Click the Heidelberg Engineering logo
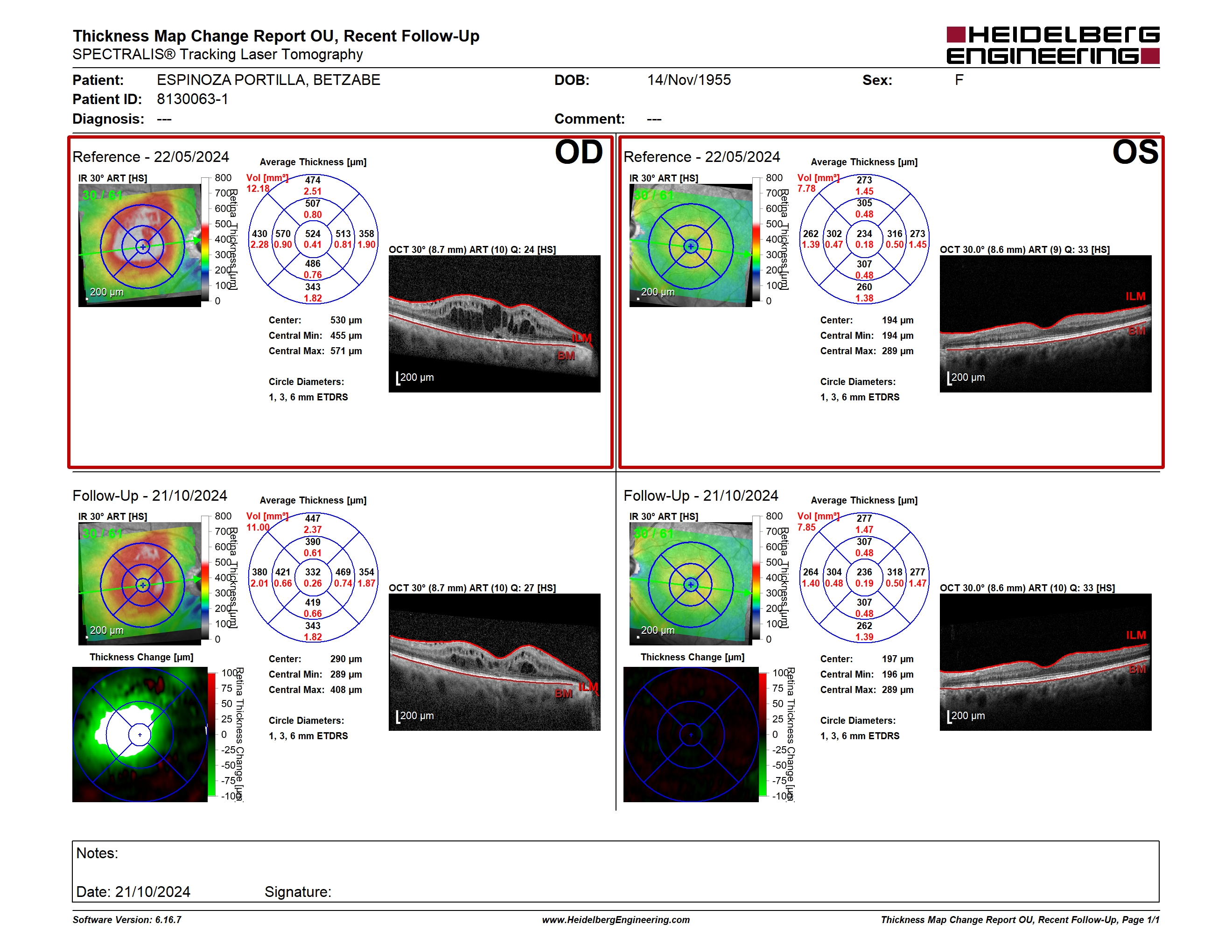The width and height of the screenshot is (1232, 952). tap(1053, 45)
